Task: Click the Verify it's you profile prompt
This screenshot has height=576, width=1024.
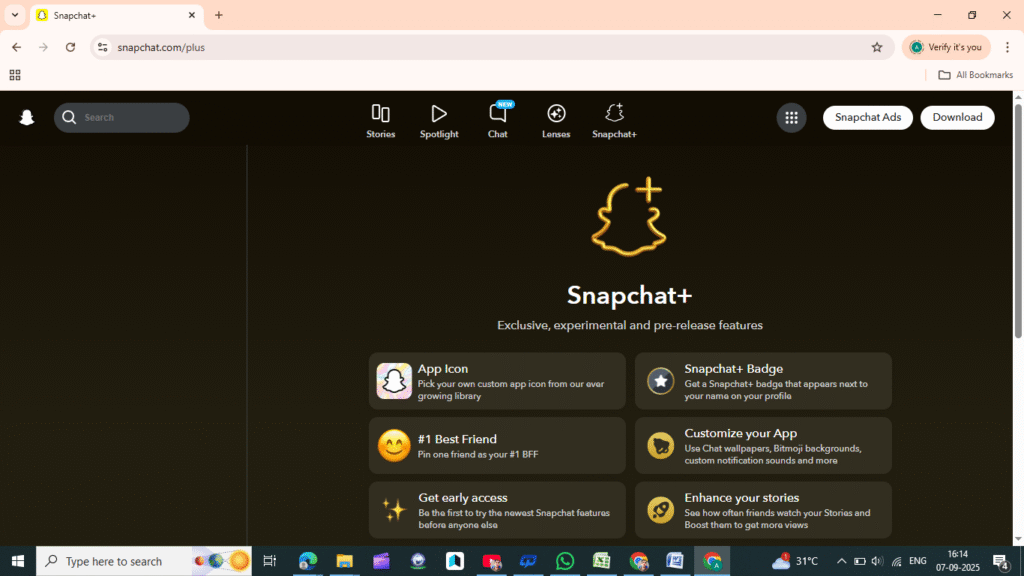Action: (944, 47)
